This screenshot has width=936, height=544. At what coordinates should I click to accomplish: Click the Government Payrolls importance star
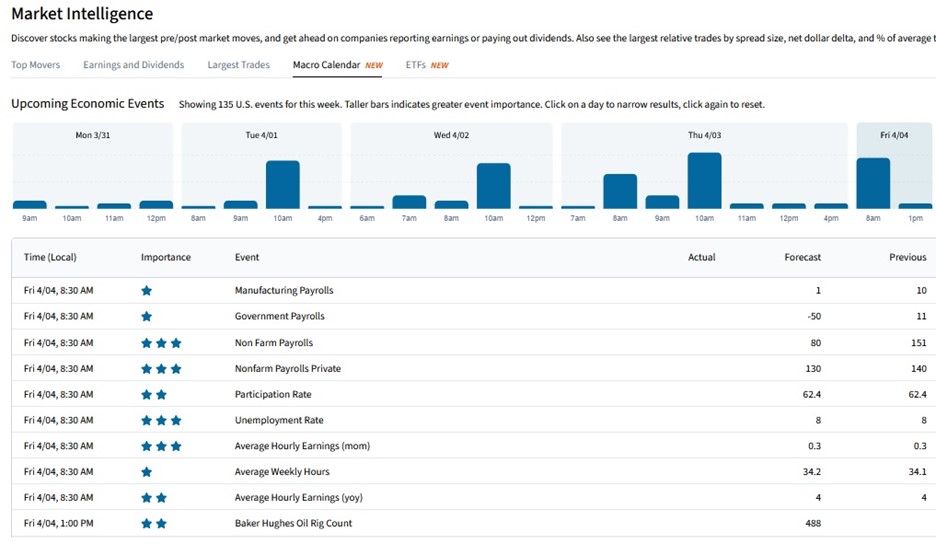click(x=146, y=316)
